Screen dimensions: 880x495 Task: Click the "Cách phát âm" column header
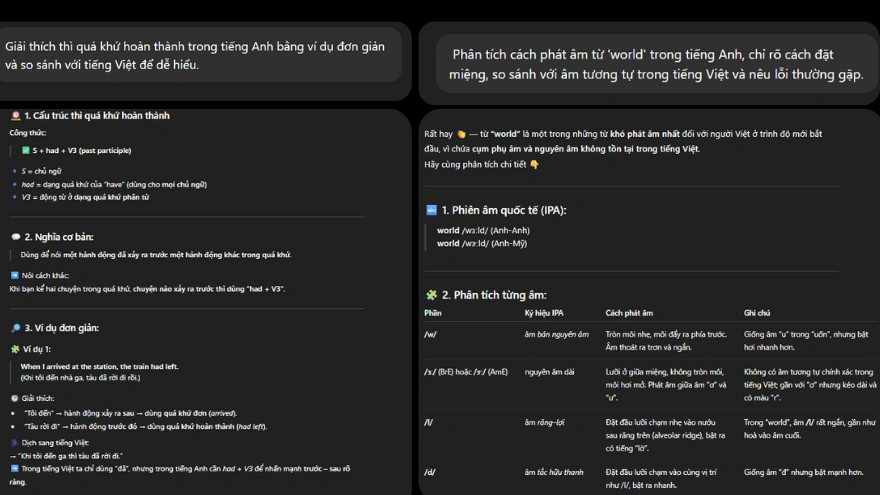pos(630,313)
